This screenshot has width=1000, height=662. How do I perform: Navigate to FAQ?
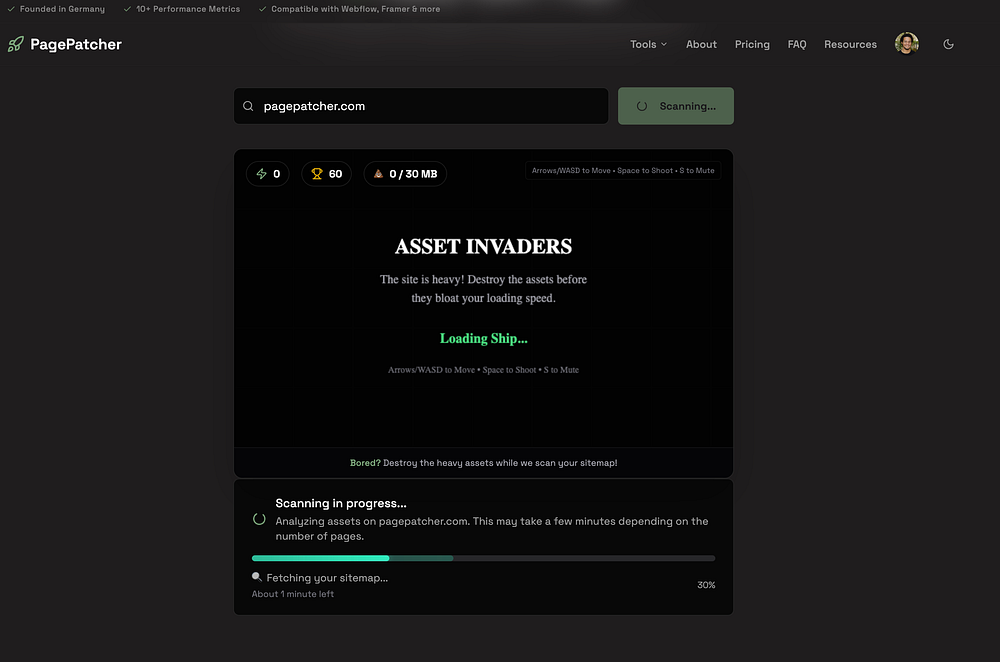[797, 44]
